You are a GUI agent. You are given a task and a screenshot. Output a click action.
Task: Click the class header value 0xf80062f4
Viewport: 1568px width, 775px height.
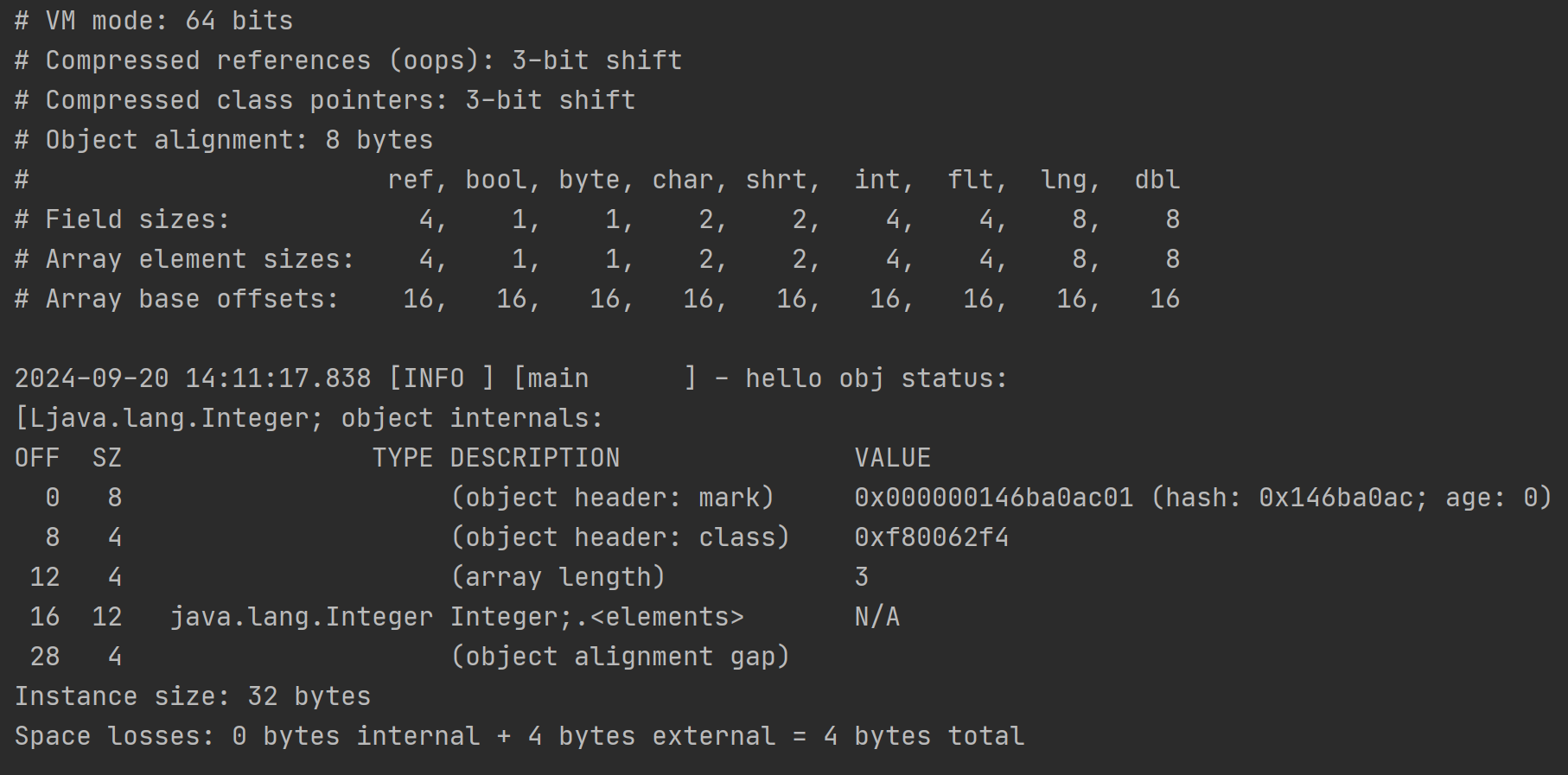point(931,537)
